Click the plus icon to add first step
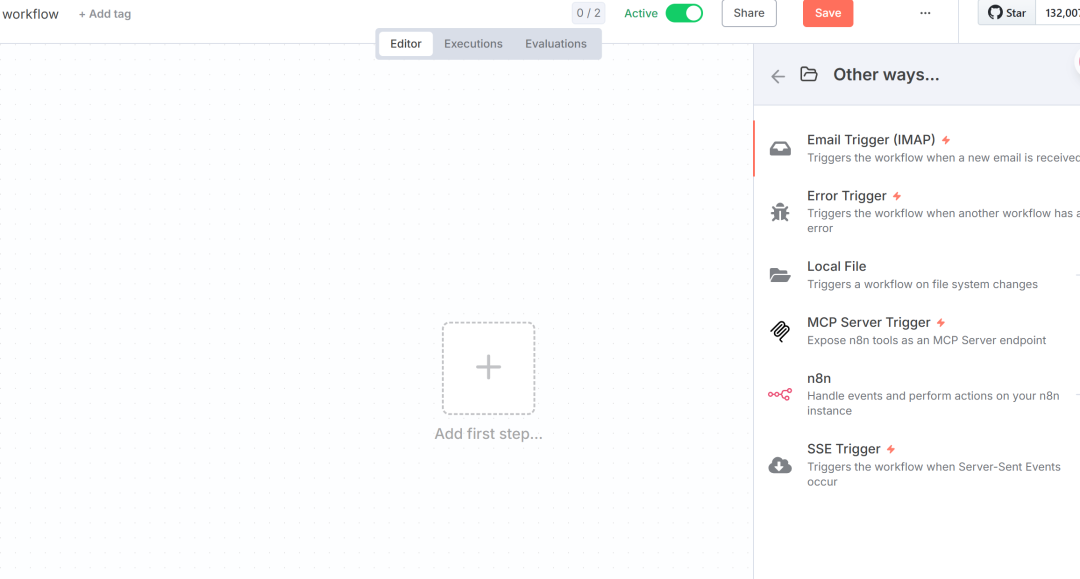 click(488, 368)
